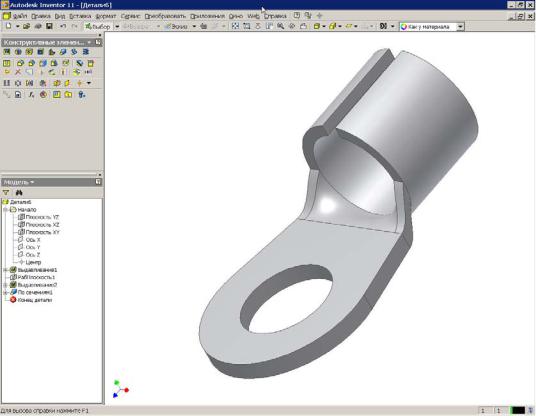Open the Правка menu
This screenshot has width=536, height=416.
[x=41, y=16]
